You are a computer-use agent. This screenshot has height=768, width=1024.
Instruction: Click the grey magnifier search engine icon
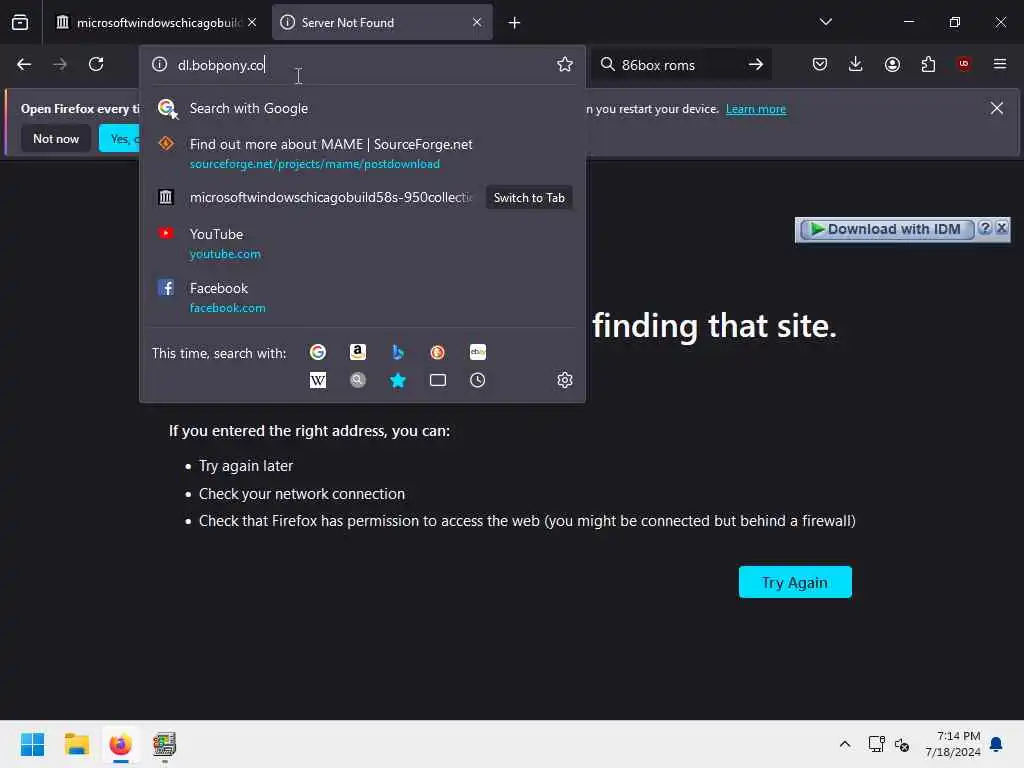coord(358,380)
